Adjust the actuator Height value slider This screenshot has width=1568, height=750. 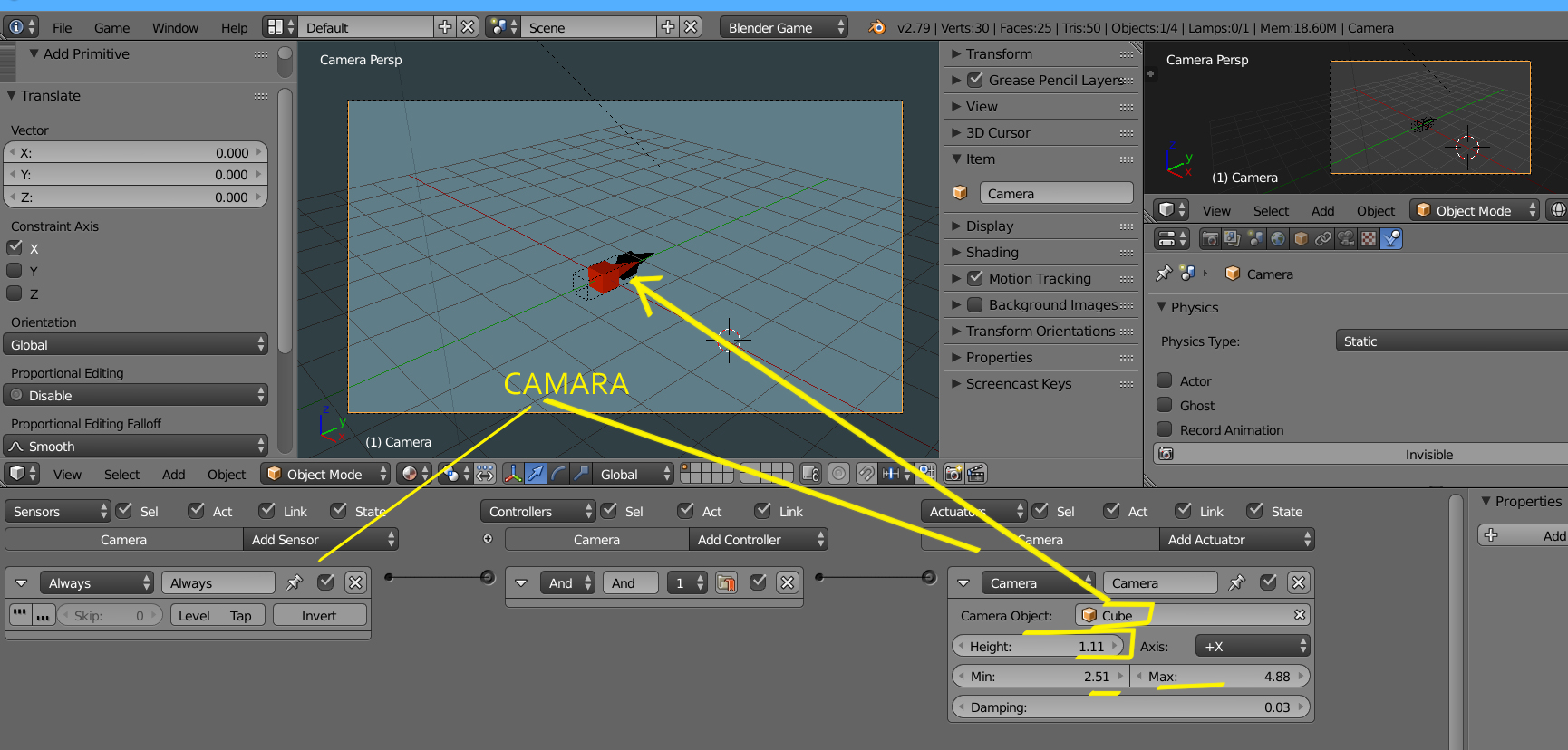point(1040,646)
